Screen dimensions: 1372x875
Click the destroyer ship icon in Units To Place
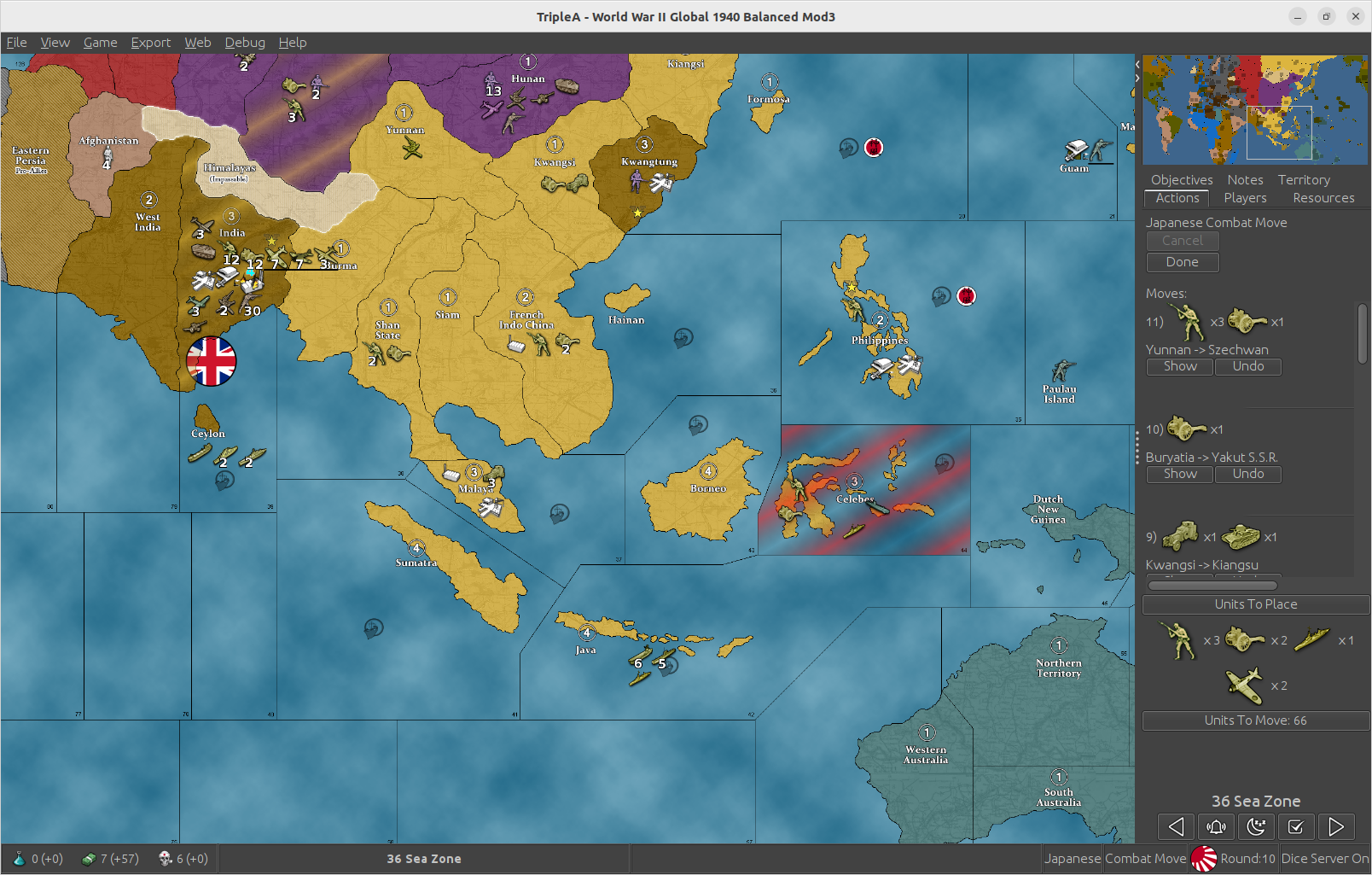click(x=1312, y=639)
